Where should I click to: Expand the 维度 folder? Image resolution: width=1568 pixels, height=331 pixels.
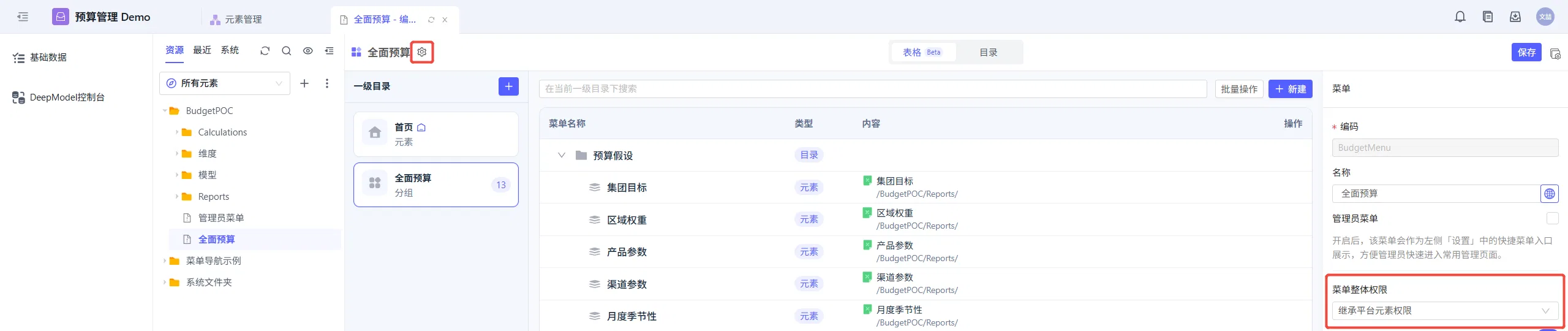pyautogui.click(x=177, y=154)
